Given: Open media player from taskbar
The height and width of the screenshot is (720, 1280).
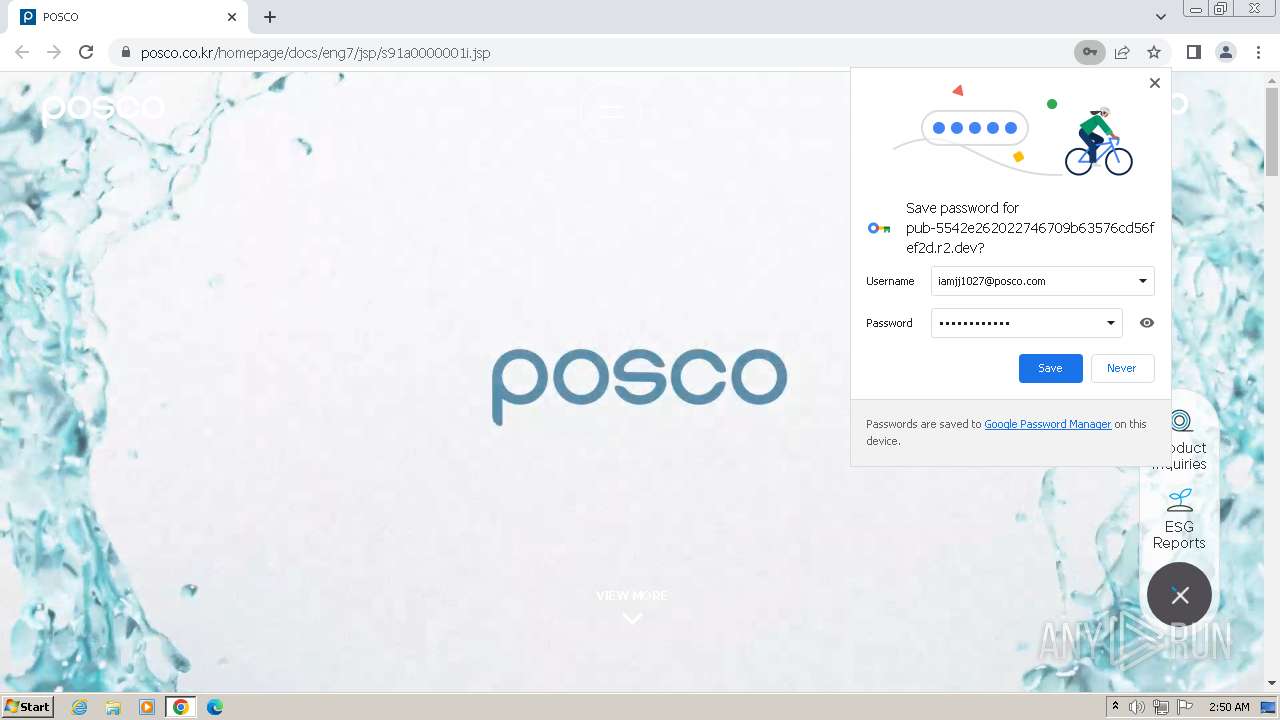Looking at the screenshot, I should pyautogui.click(x=147, y=707).
